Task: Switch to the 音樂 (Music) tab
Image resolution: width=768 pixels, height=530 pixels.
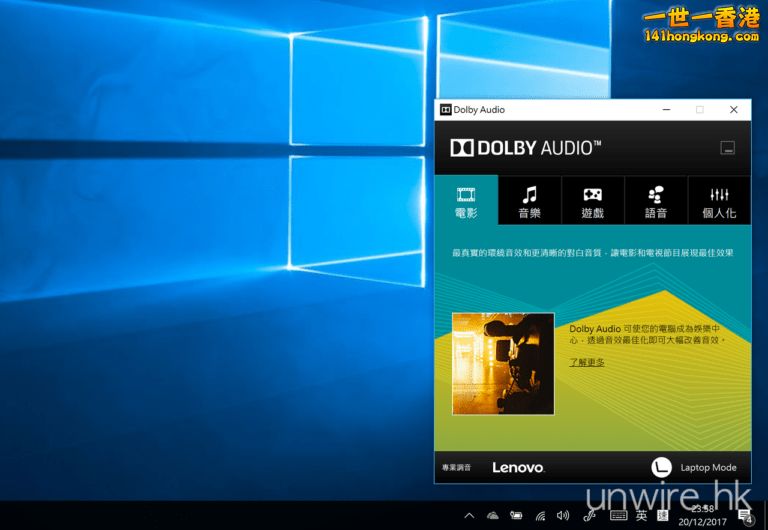Action: pyautogui.click(x=529, y=200)
